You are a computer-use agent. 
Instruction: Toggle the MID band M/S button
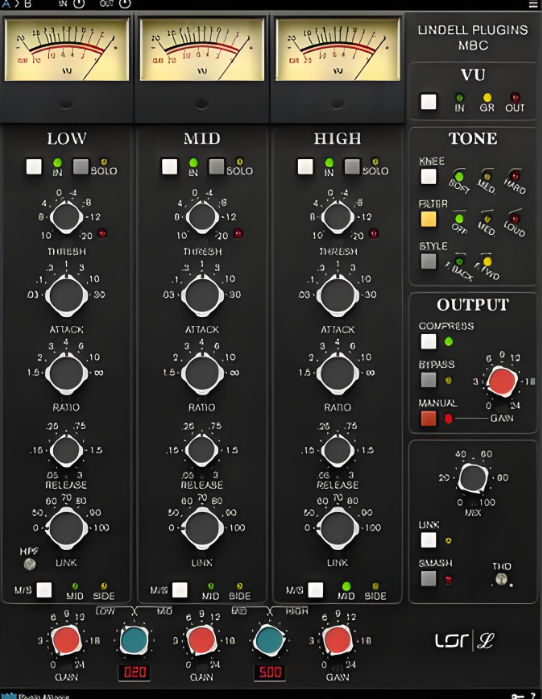coord(180,590)
